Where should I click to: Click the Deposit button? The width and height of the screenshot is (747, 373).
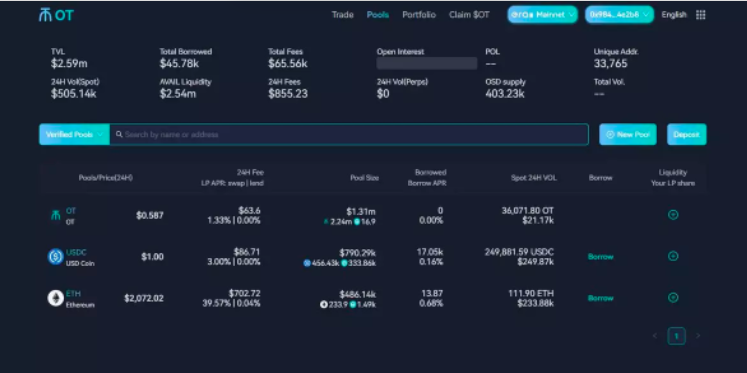[686, 134]
